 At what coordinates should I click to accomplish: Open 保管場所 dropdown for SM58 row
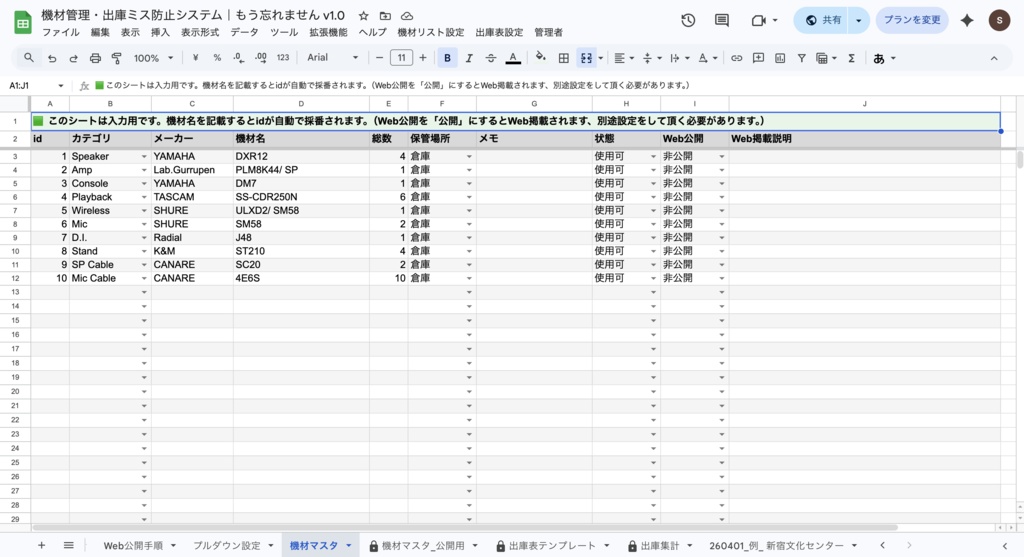469,224
